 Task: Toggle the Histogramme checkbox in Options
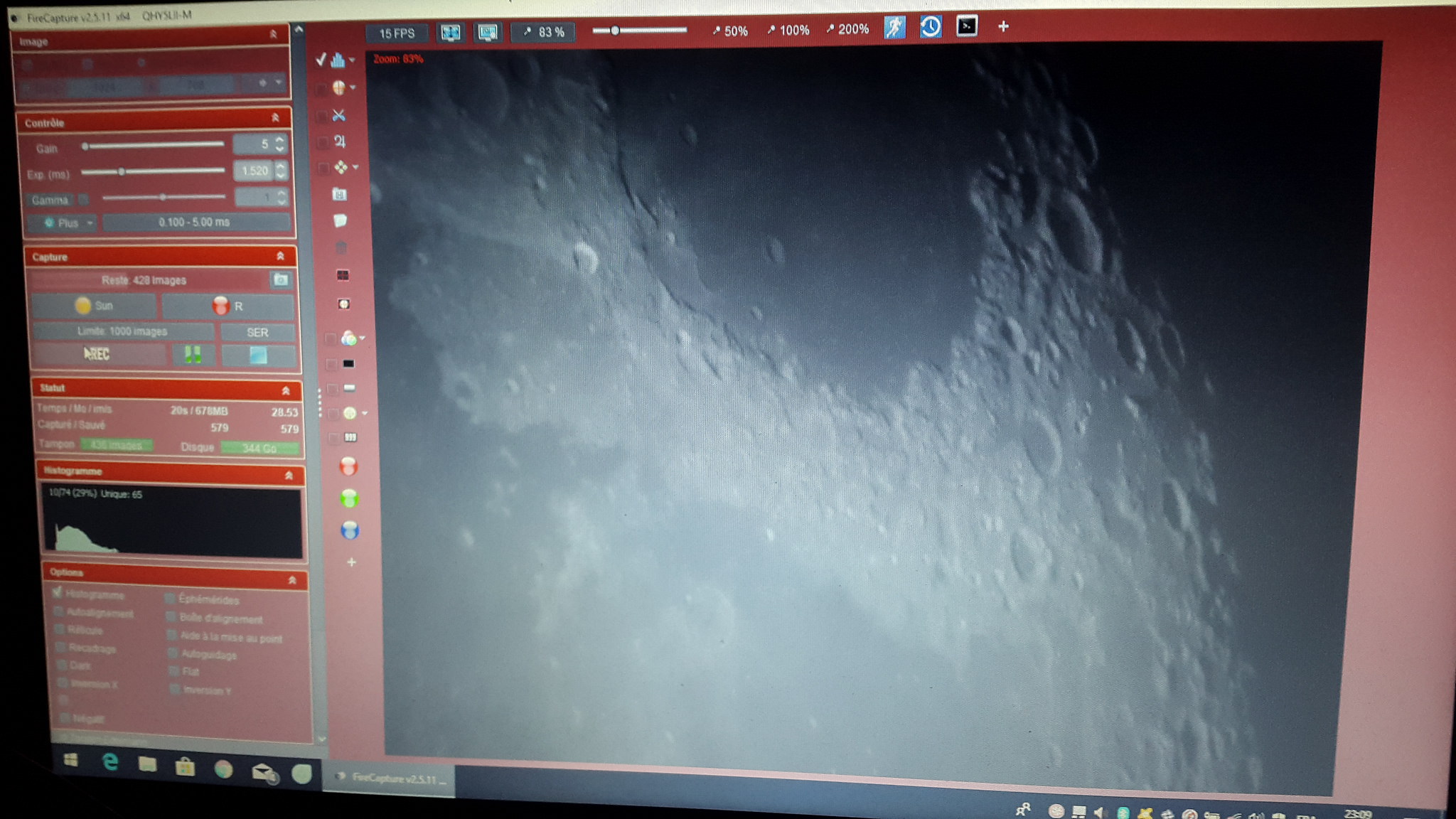pyautogui.click(x=57, y=592)
